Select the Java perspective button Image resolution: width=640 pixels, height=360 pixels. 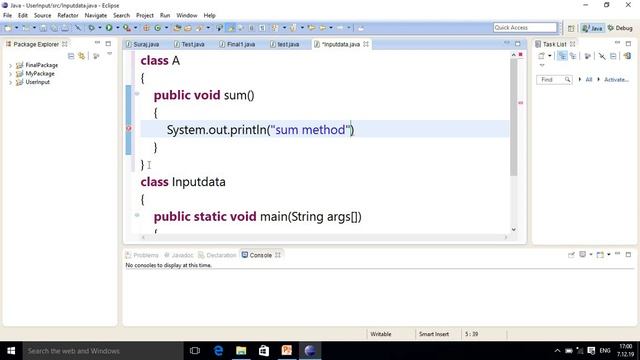click(x=593, y=28)
